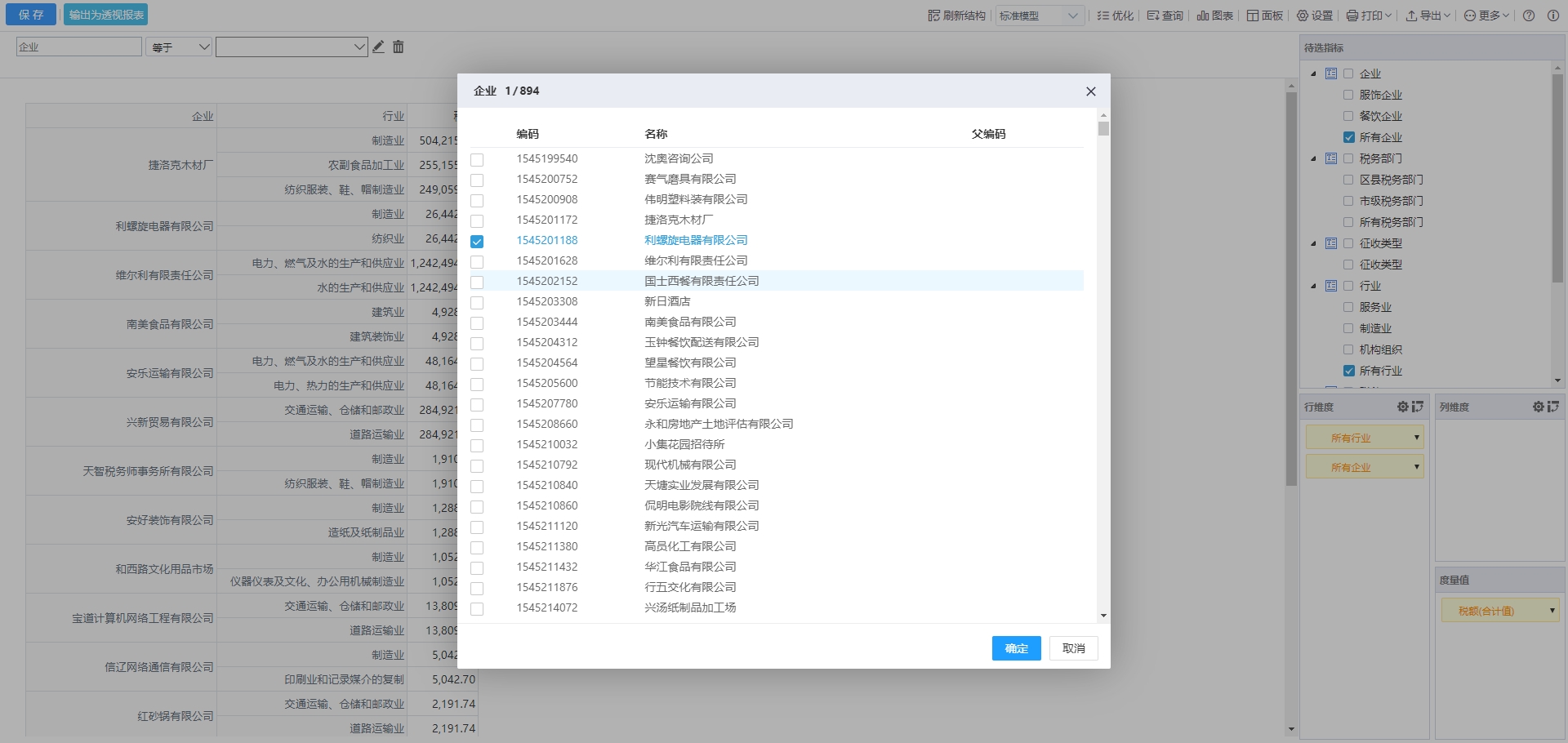Image resolution: width=1568 pixels, height=743 pixels.
Task: Click the 企业 filter input field
Action: pos(79,47)
